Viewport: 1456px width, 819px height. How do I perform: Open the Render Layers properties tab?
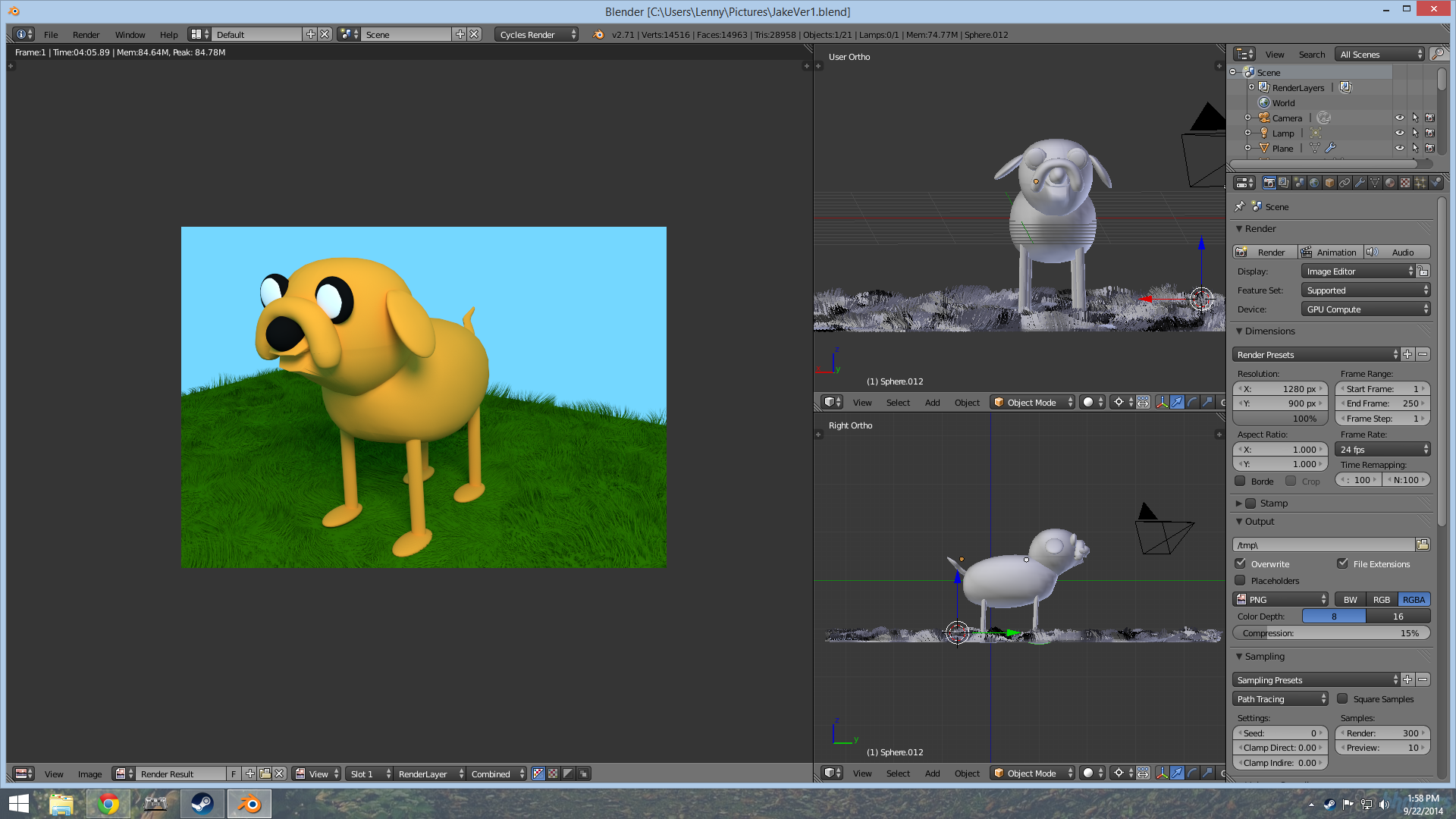coord(1284,183)
